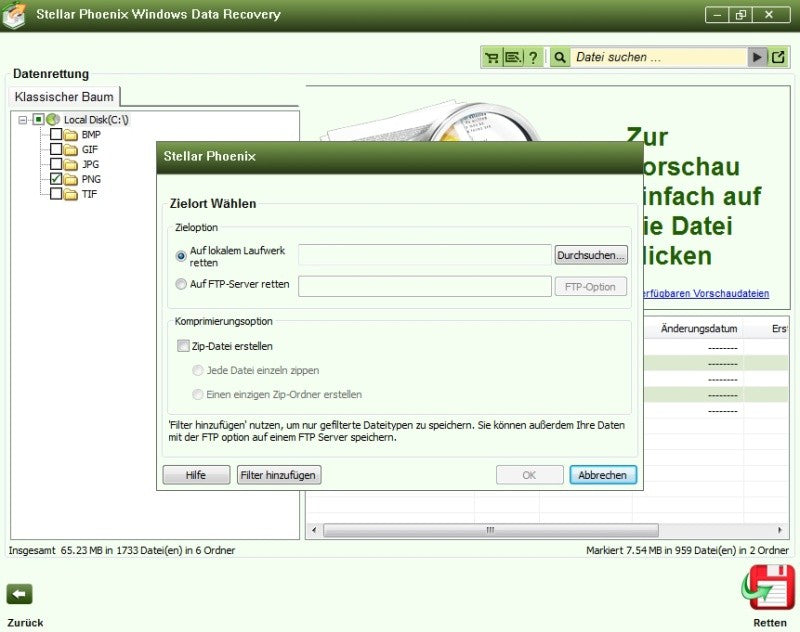Start file search with play arrow
This screenshot has width=800, height=632.
[x=757, y=58]
